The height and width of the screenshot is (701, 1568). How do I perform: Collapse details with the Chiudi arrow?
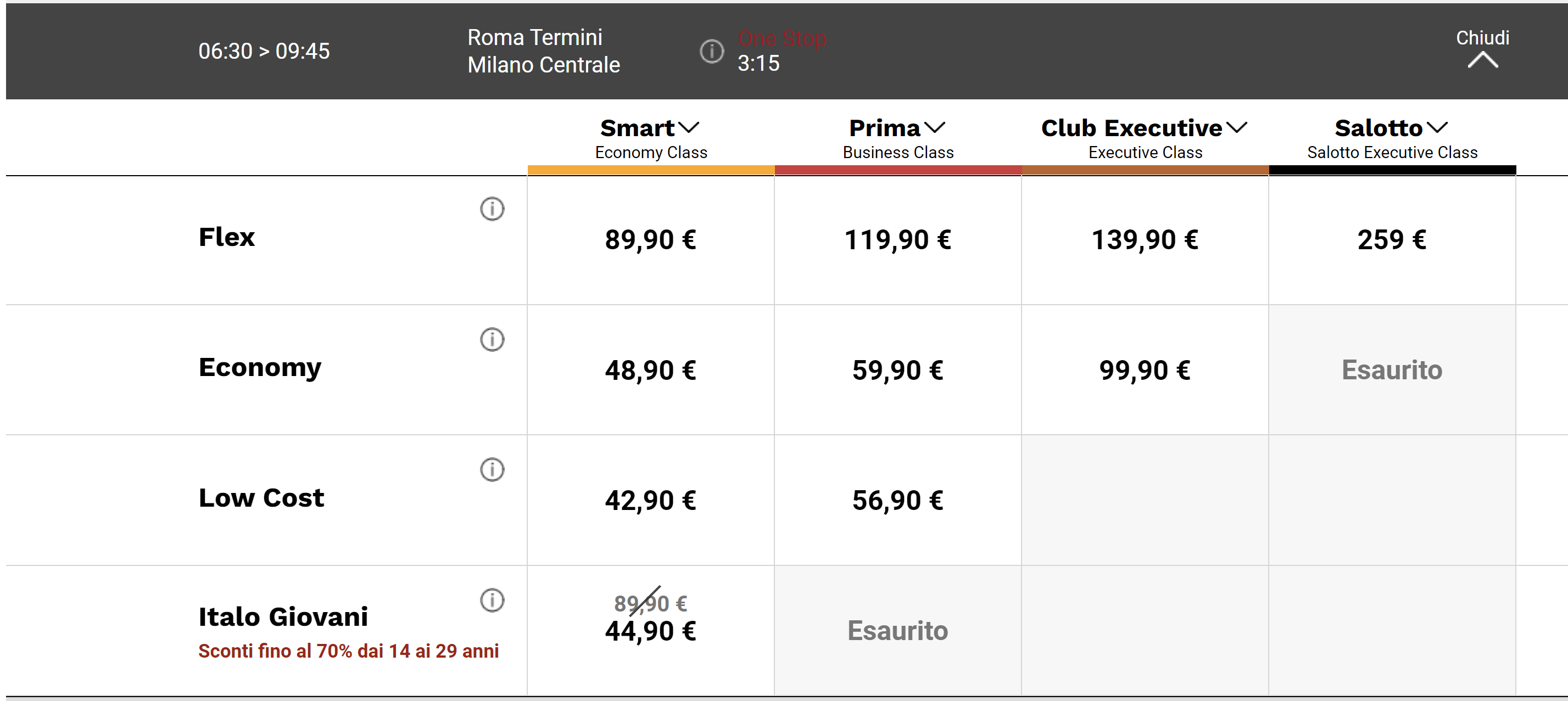[x=1482, y=60]
